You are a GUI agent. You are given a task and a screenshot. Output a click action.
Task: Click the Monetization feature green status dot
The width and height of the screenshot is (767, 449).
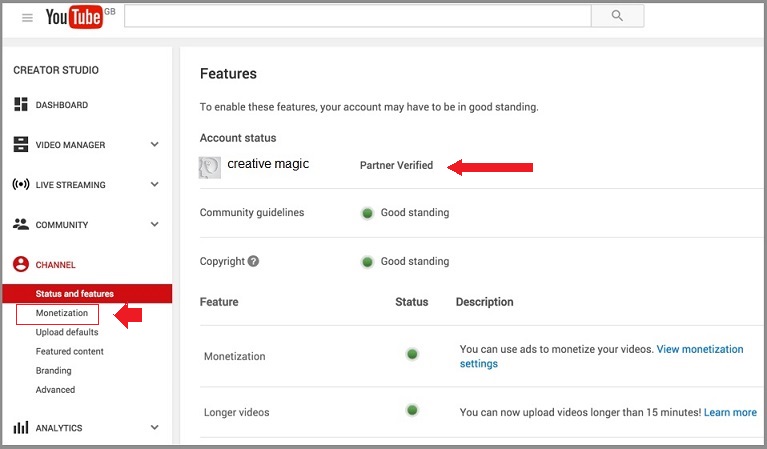point(412,354)
